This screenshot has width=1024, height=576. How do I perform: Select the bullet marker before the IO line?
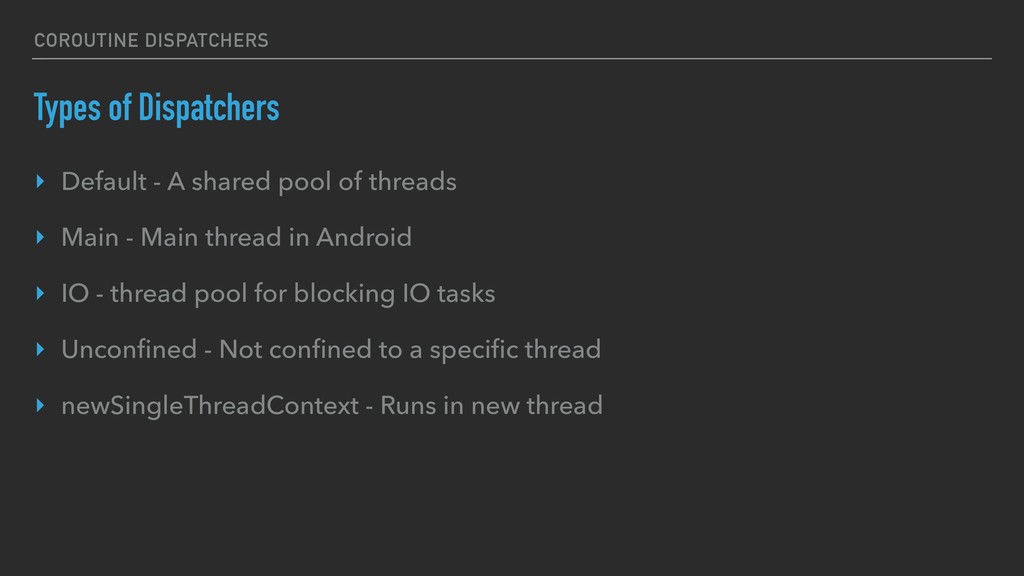pos(40,295)
